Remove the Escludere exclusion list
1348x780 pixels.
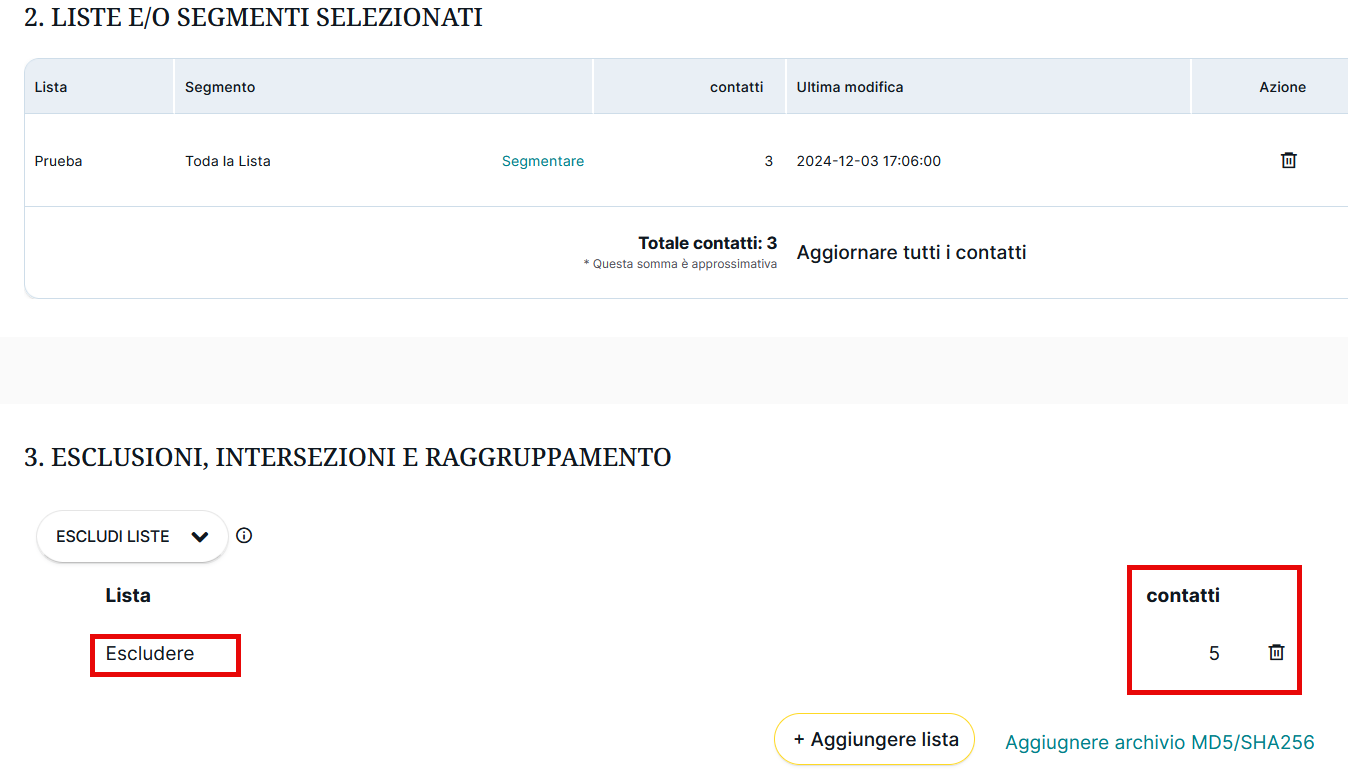tap(1276, 653)
